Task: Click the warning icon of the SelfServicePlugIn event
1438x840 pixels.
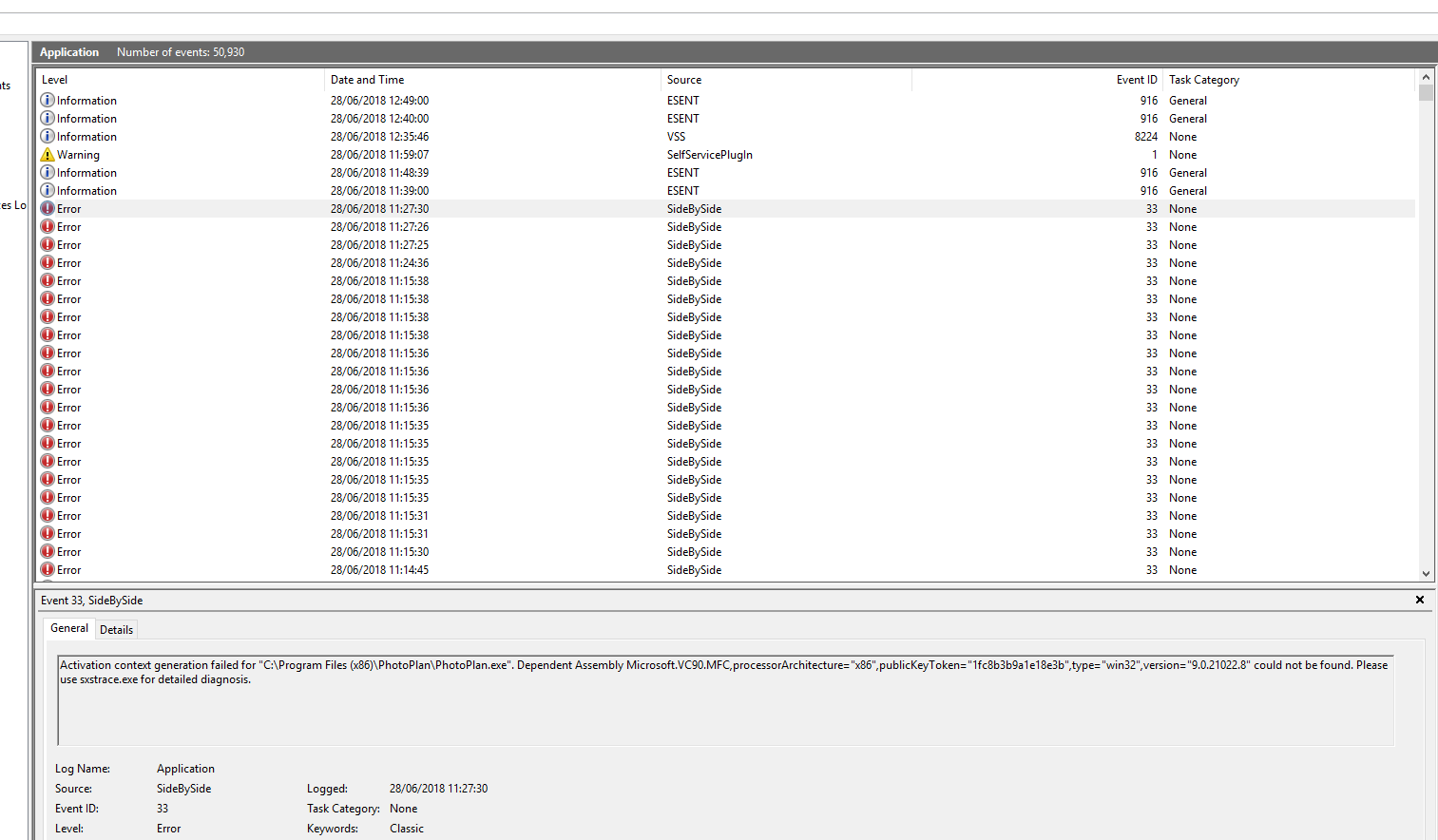Action: 48,154
